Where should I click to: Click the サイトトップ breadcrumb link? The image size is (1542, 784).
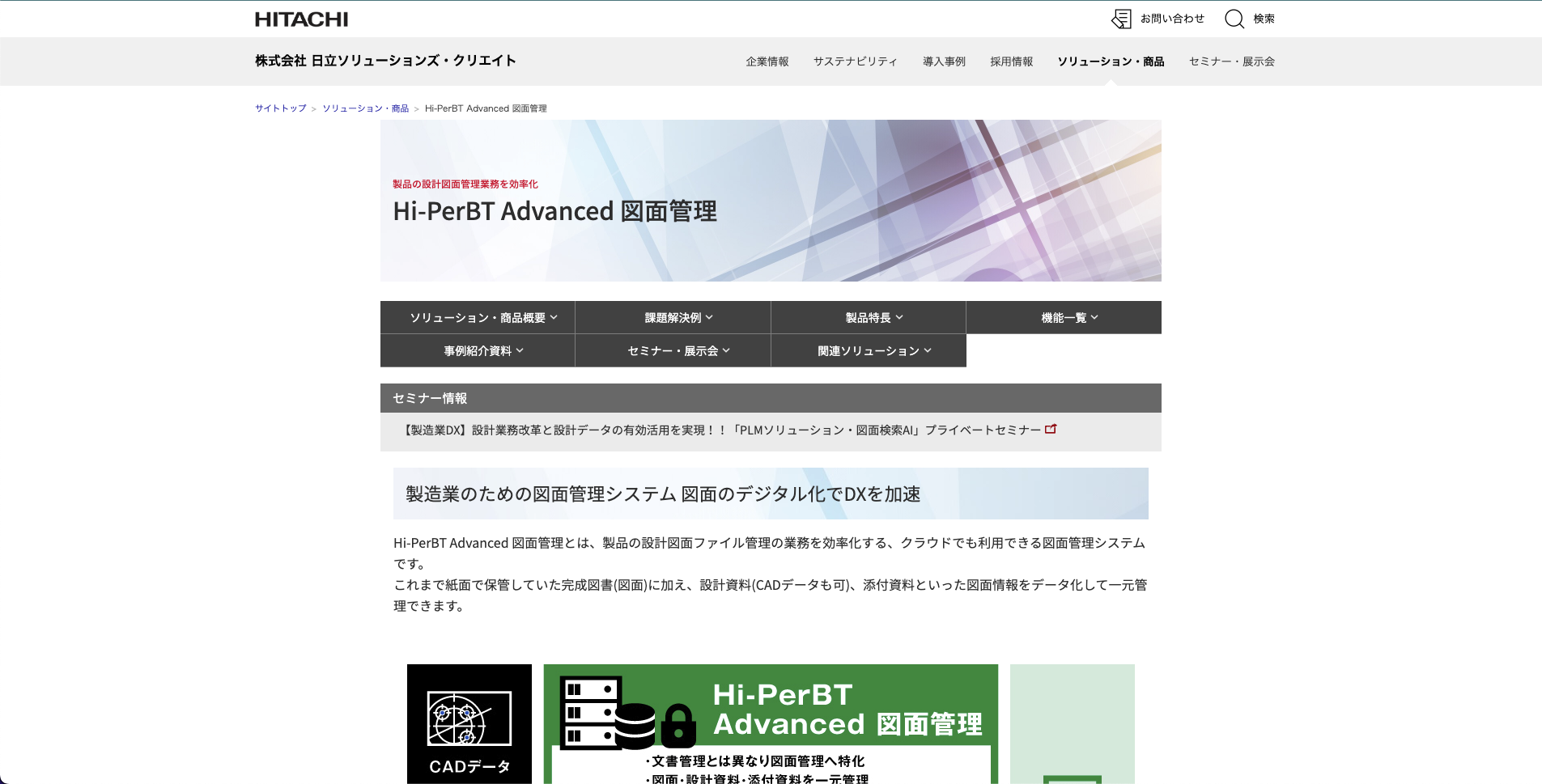coord(281,108)
